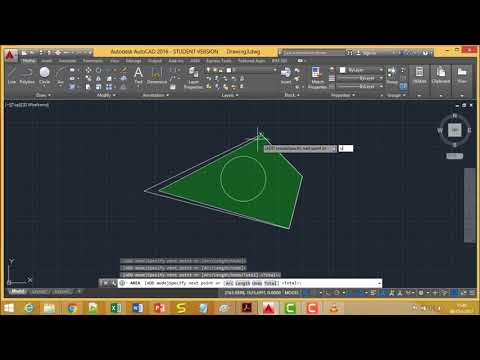
Task: Toggle MODEL space in status bar
Action: [x=291, y=293]
